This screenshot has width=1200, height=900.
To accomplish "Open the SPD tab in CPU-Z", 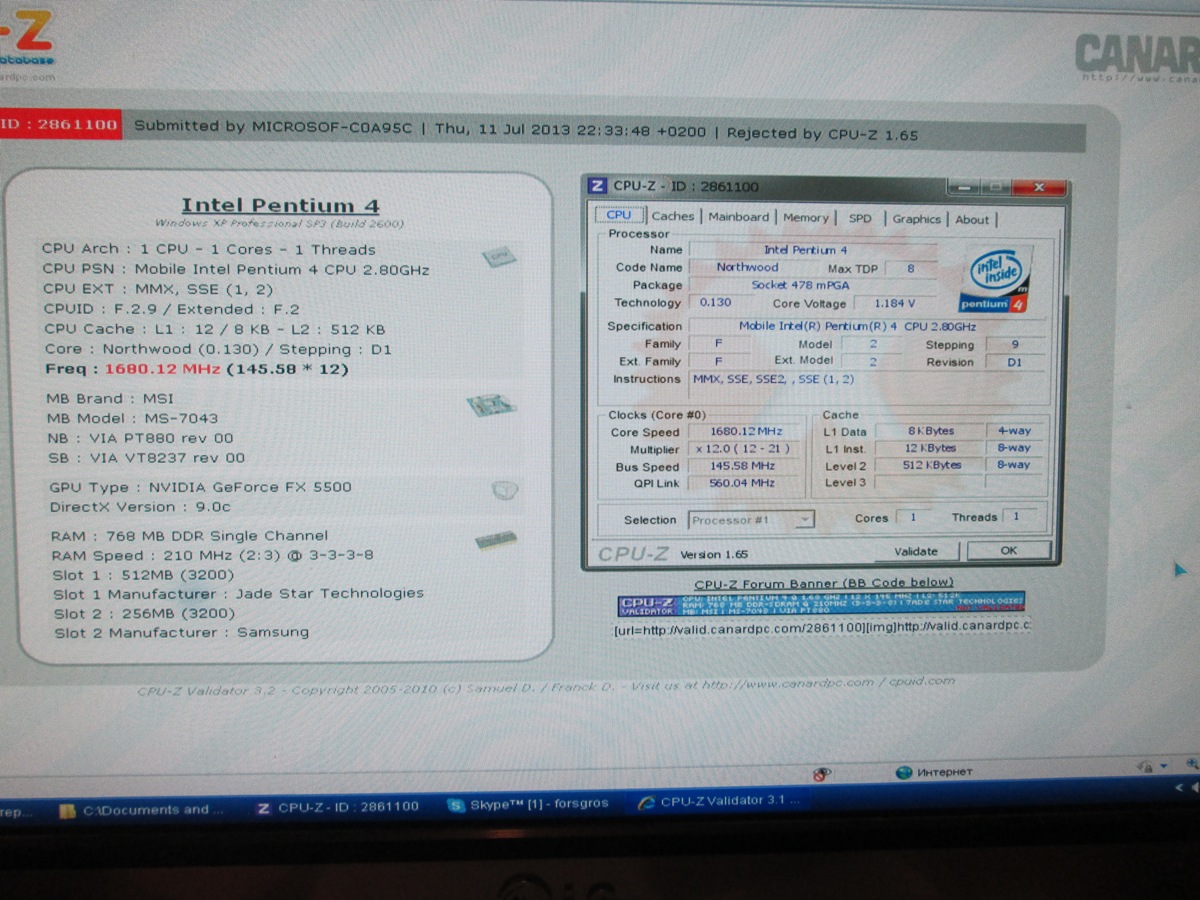I will pos(860,219).
